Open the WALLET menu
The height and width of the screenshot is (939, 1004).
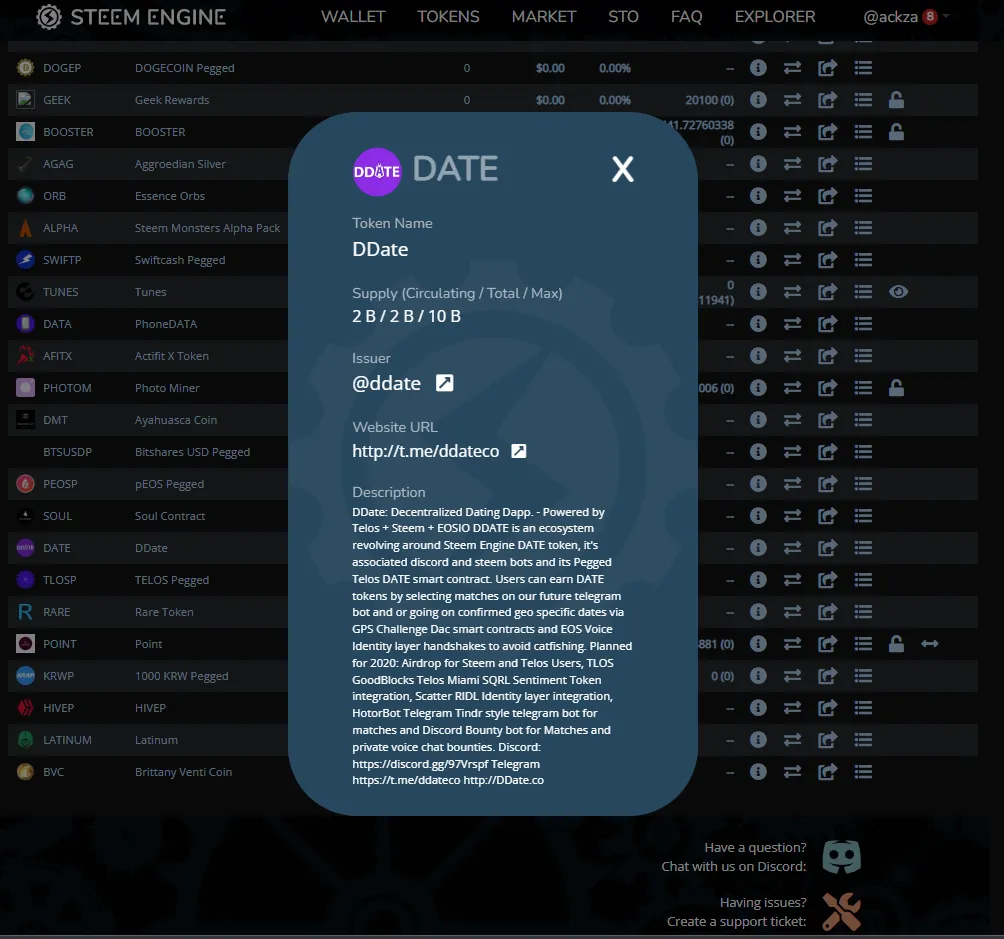[353, 17]
